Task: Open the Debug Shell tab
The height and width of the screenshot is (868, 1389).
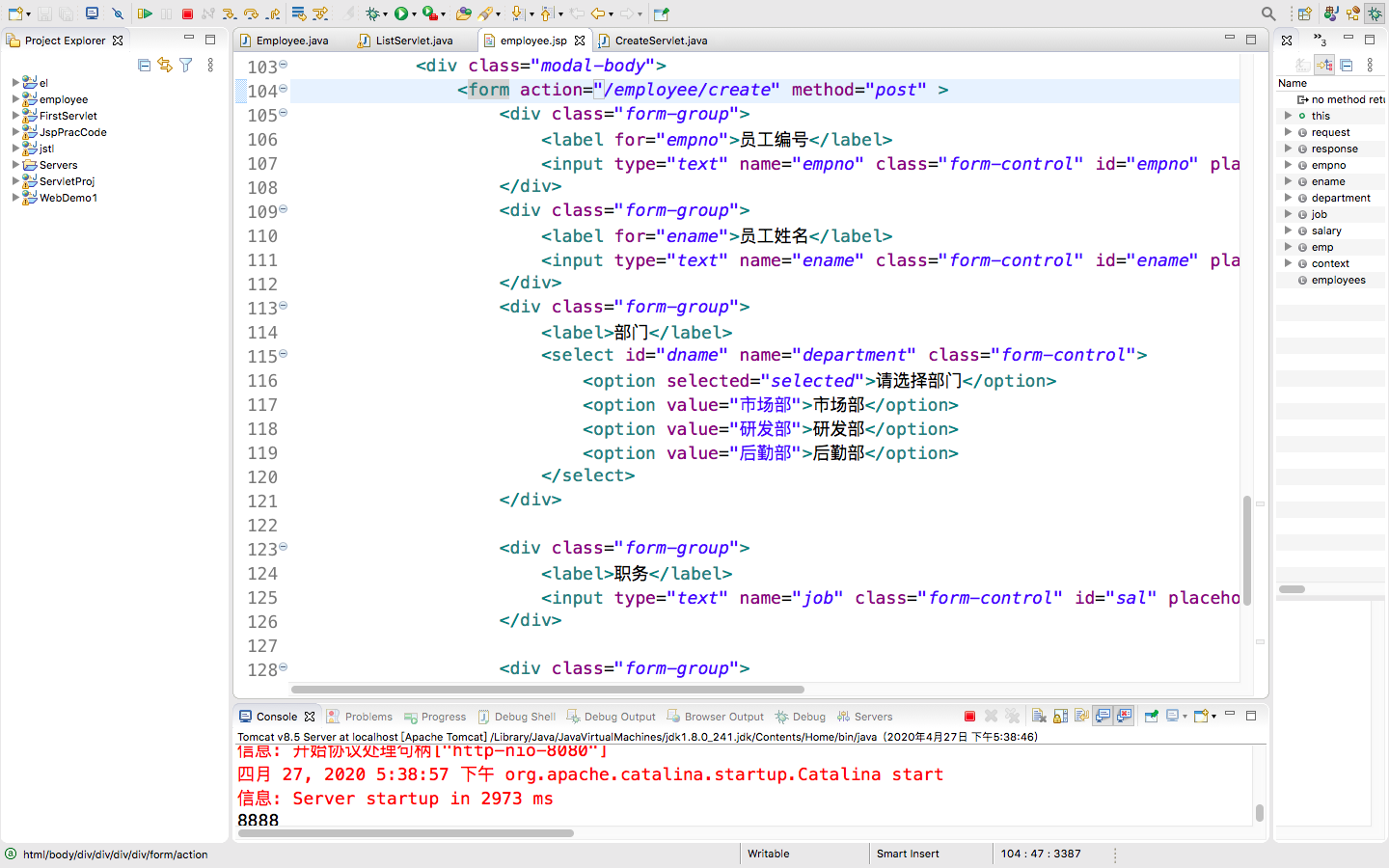Action: click(517, 717)
